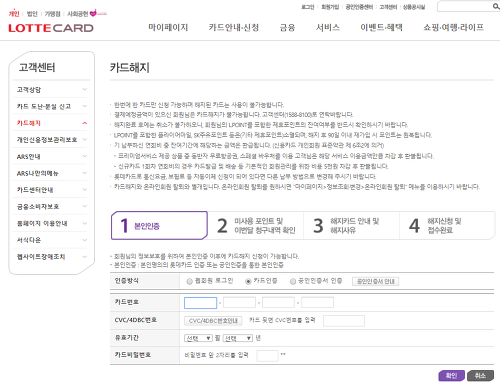Click the red 카드해지 sidebar item

coord(29,123)
